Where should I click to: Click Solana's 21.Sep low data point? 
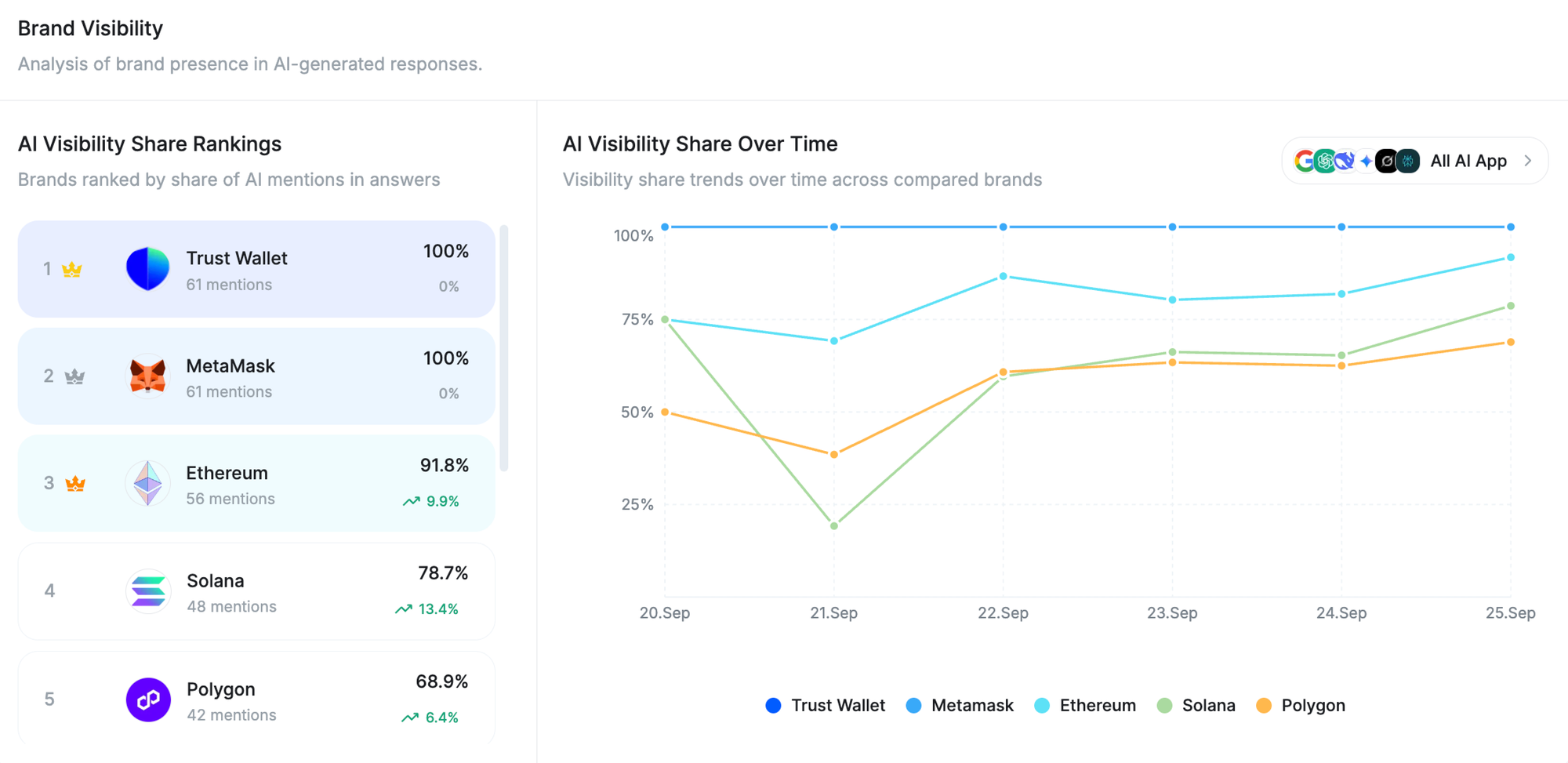(x=834, y=525)
